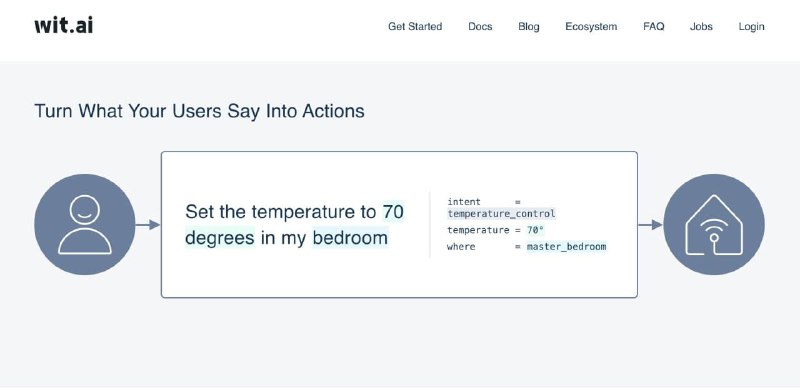Select the highlighted word degrees
The image size is (800, 389).
point(219,238)
